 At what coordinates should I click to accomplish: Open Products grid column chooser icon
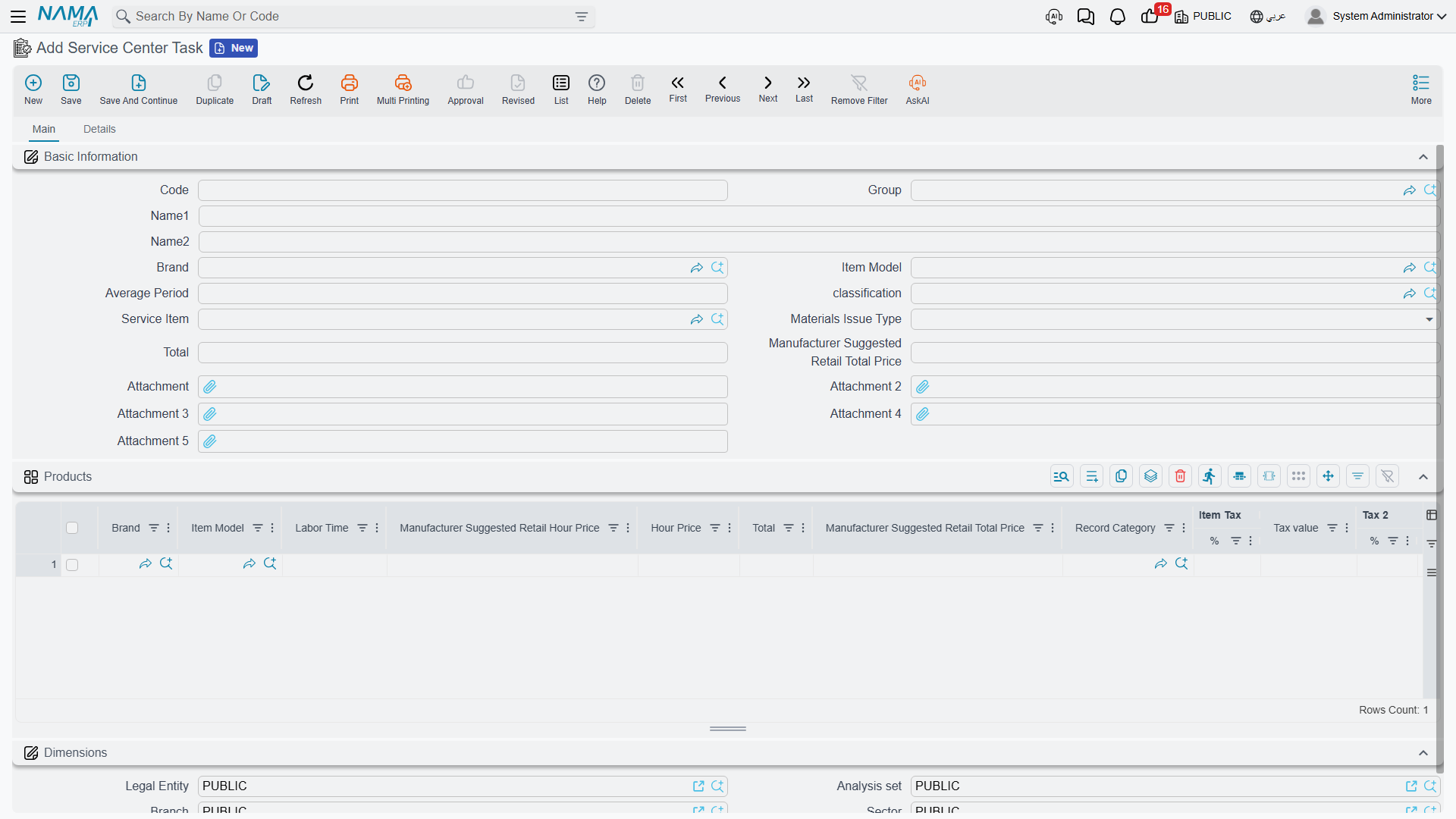[x=1432, y=515]
